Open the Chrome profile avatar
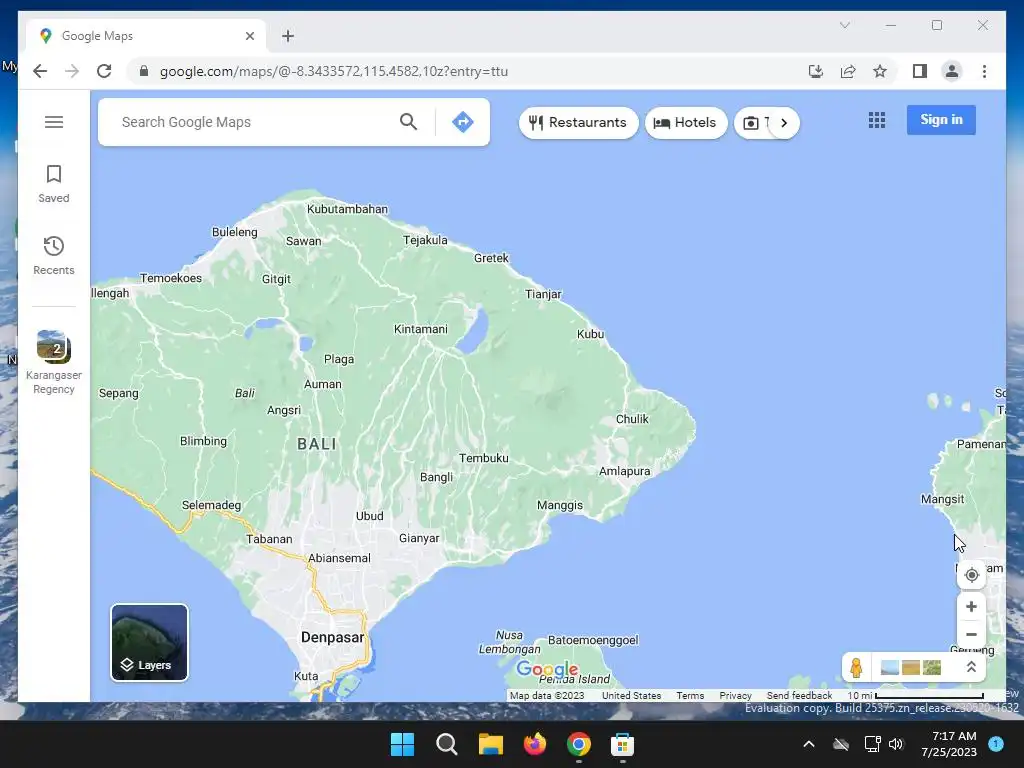This screenshot has height=768, width=1024. click(x=952, y=71)
